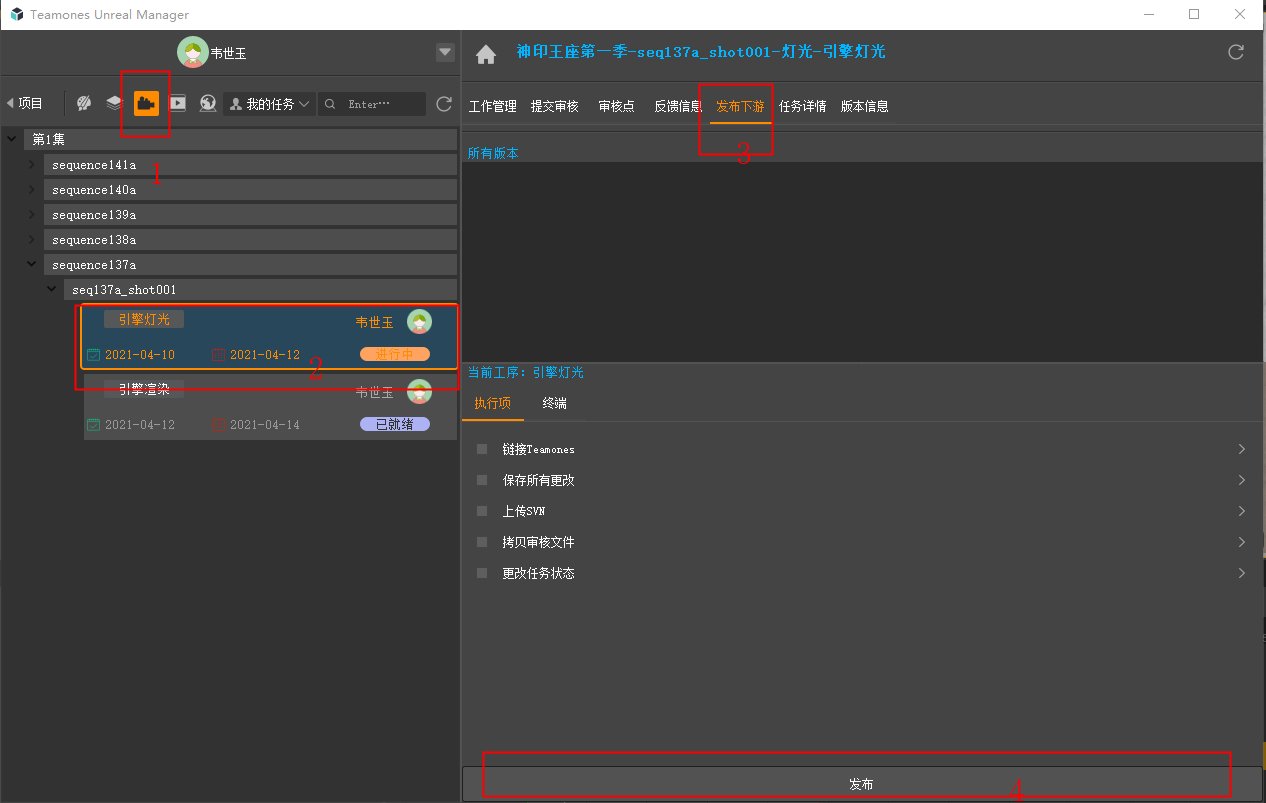This screenshot has width=1266, height=803.
Task: Toggle the 保存所有更改 checkbox
Action: pos(482,480)
